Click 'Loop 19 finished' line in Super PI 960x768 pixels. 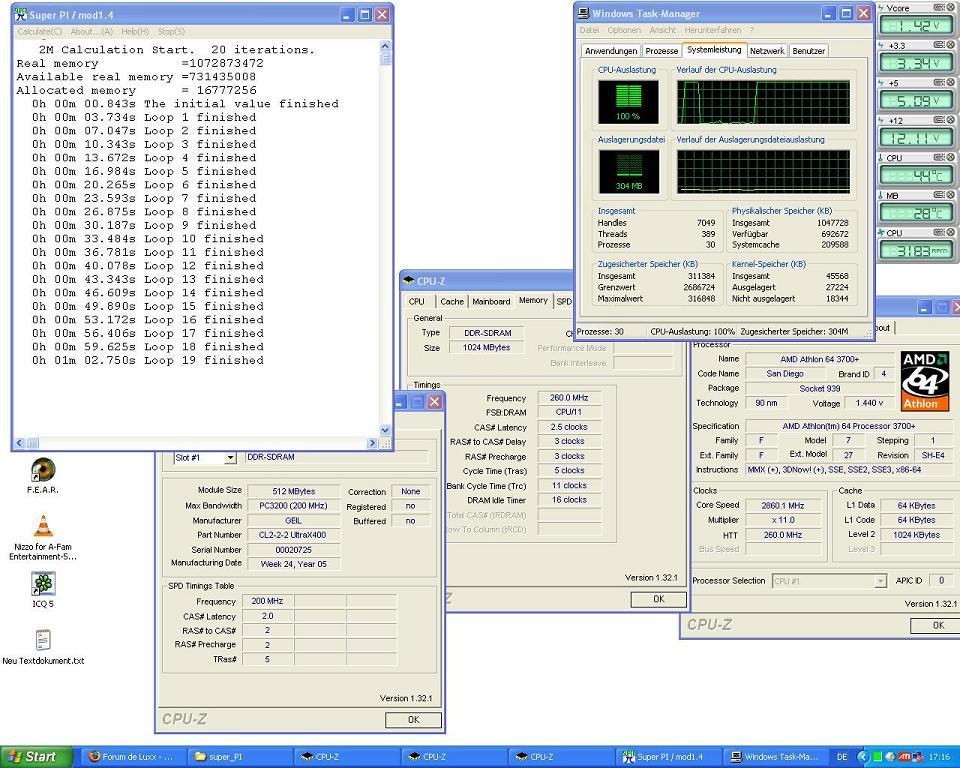coord(204,360)
